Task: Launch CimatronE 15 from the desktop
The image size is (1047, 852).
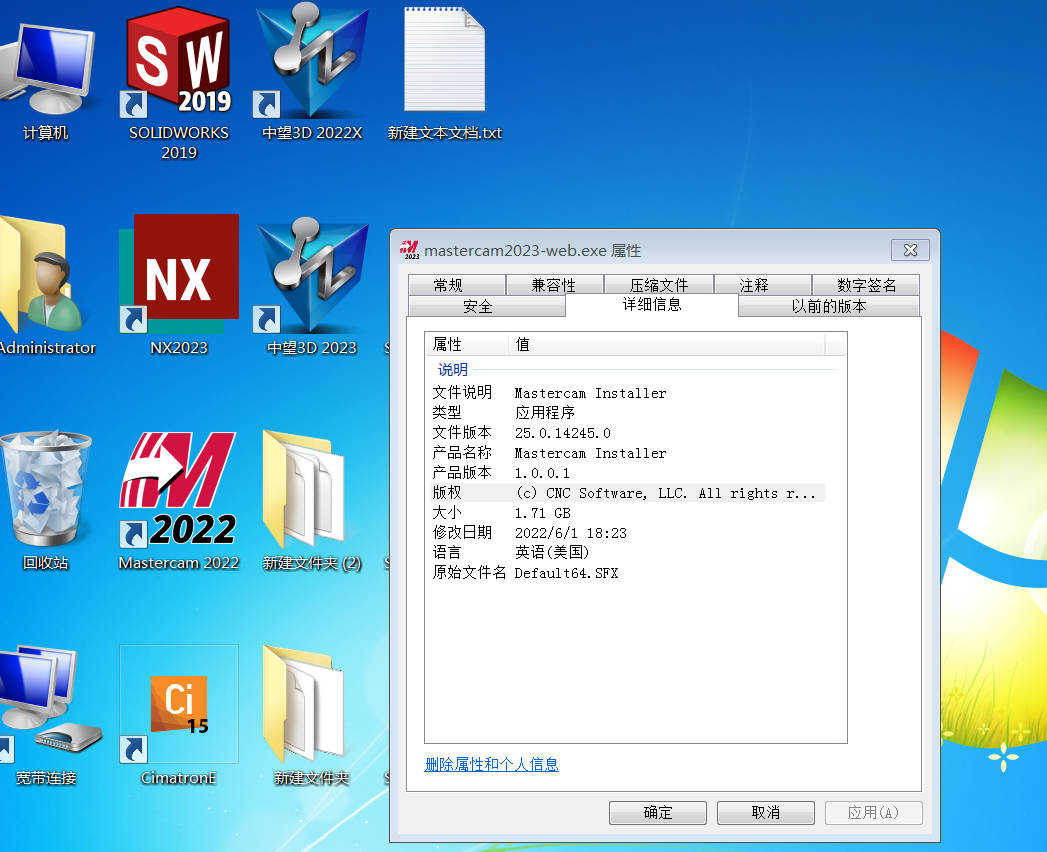Action: click(178, 705)
